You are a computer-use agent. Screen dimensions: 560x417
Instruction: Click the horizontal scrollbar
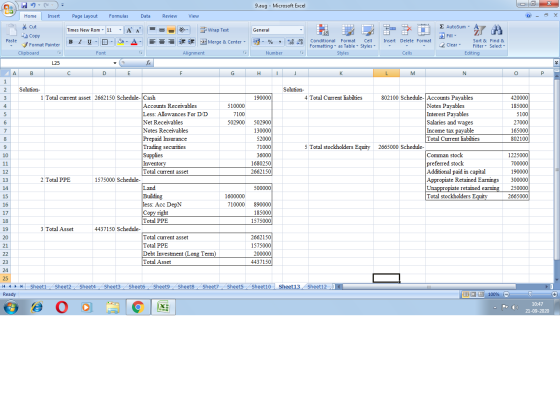click(429, 287)
